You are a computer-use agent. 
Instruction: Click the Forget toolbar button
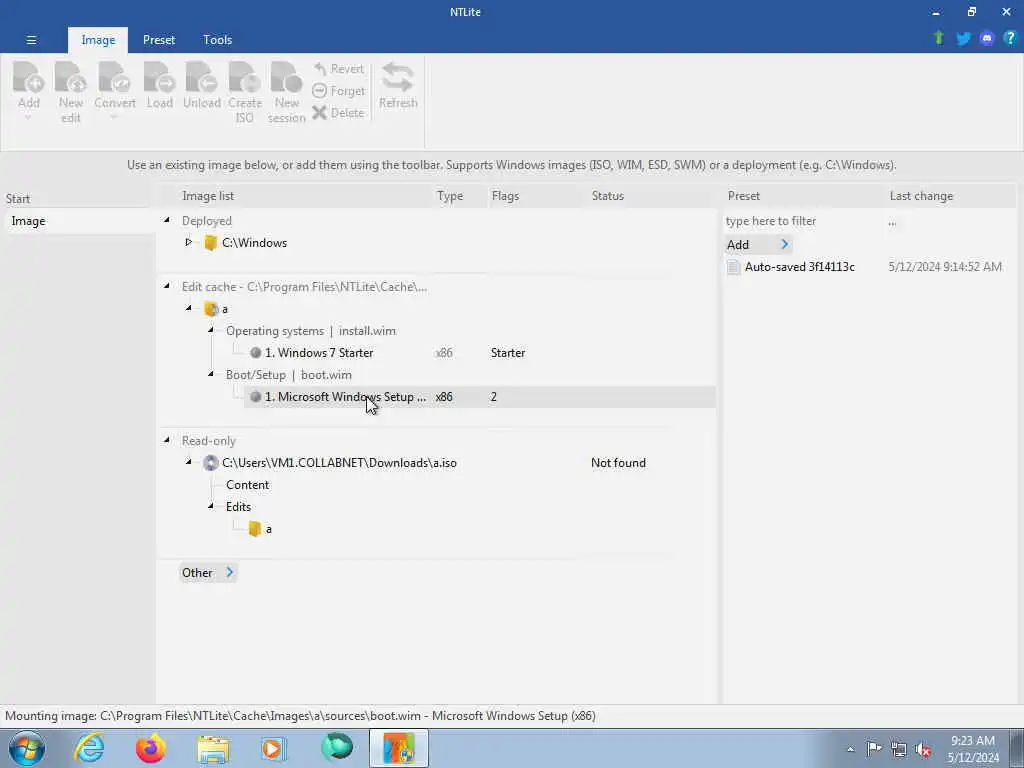[x=338, y=91]
